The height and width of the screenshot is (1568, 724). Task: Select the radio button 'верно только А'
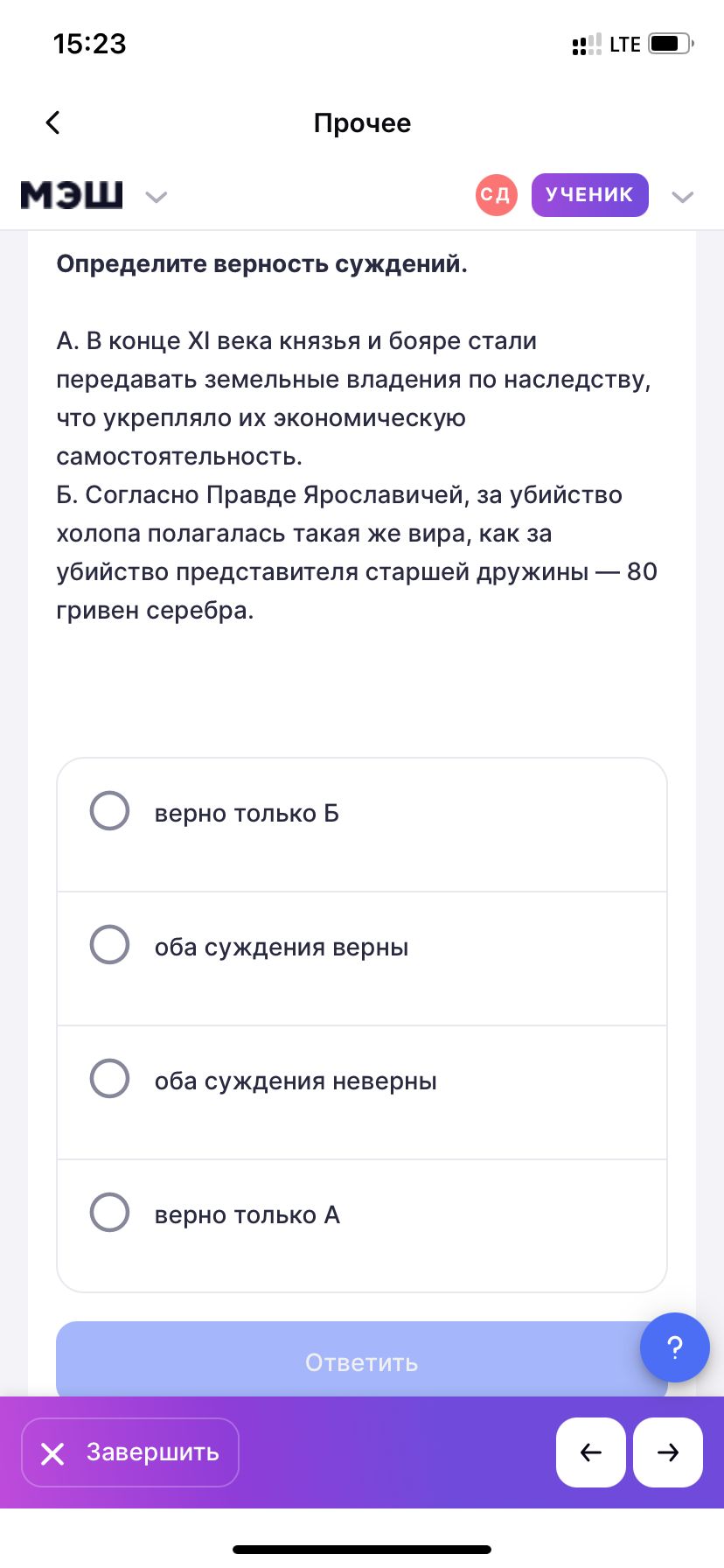coord(110,1213)
